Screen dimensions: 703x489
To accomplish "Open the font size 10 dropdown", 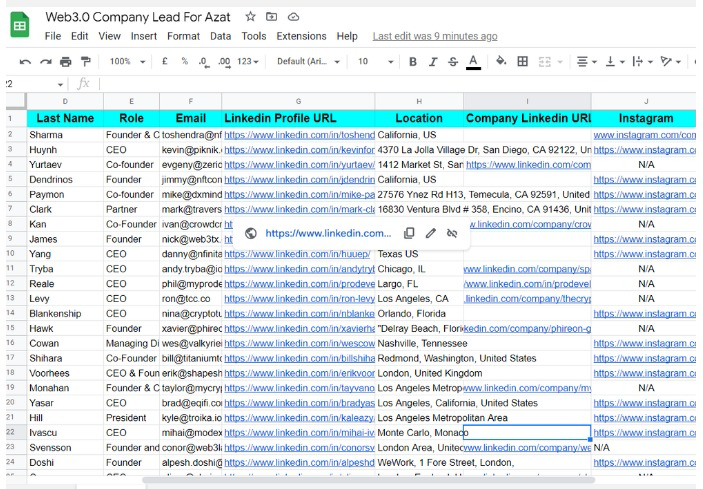I will click(x=375, y=61).
